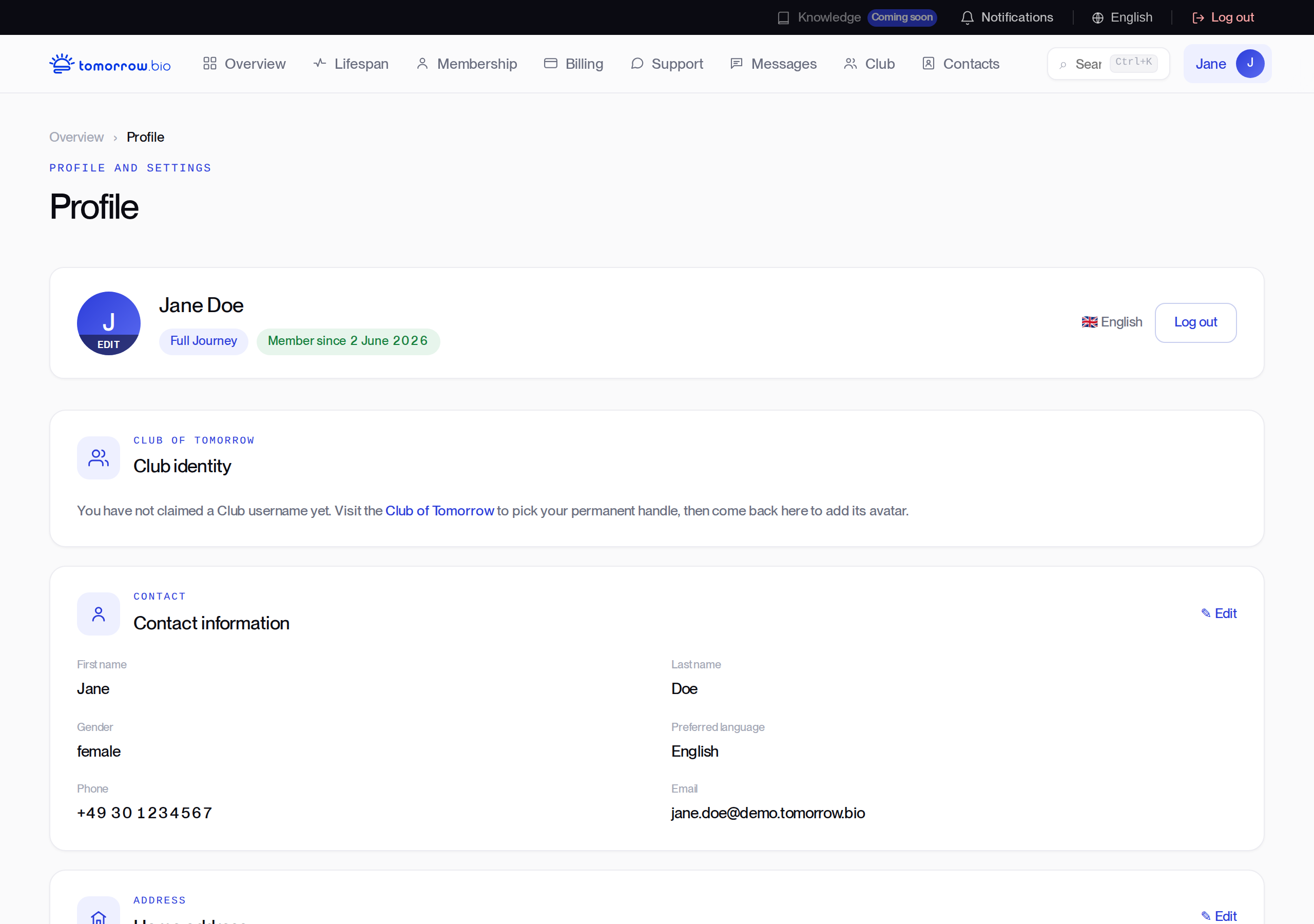
Task: Click the Club identity people icon
Action: pyautogui.click(x=99, y=458)
